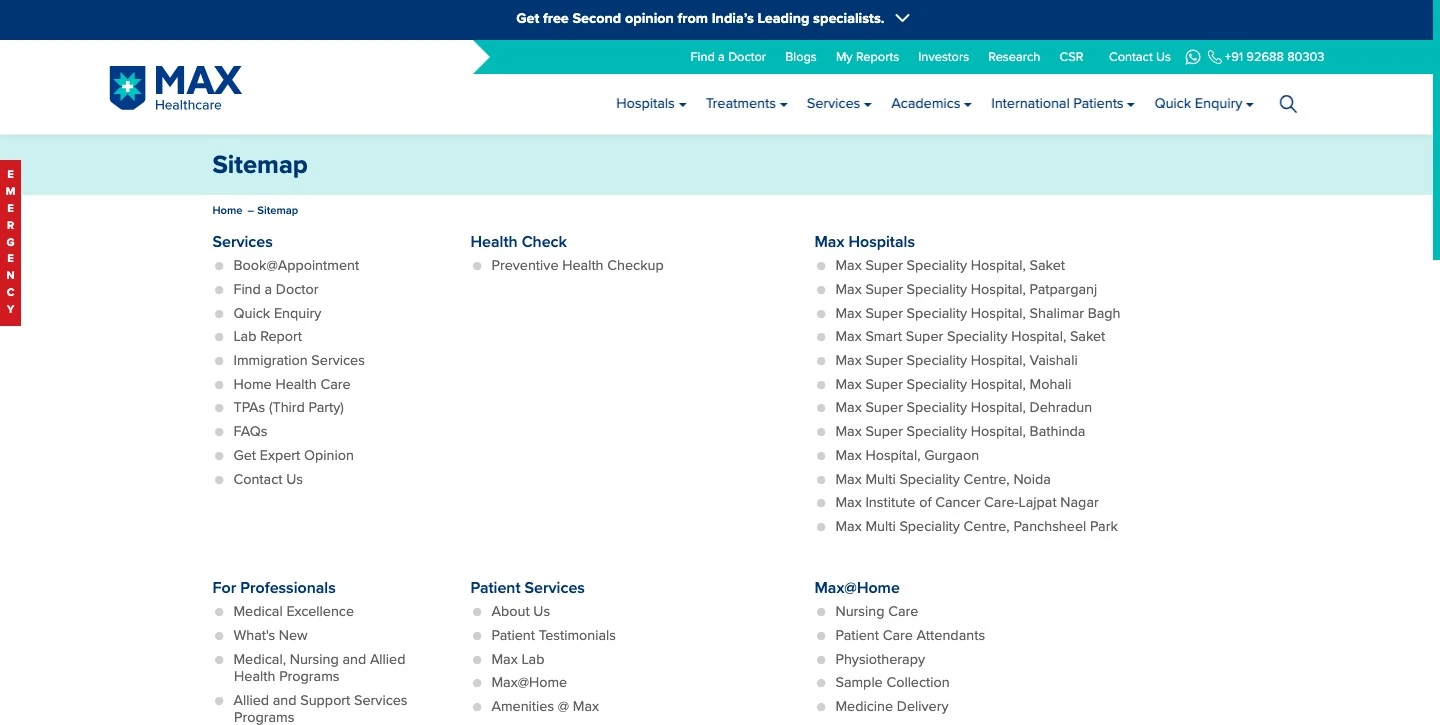Open Blogs in the top bar
Image resolution: width=1440 pixels, height=725 pixels.
[800, 57]
